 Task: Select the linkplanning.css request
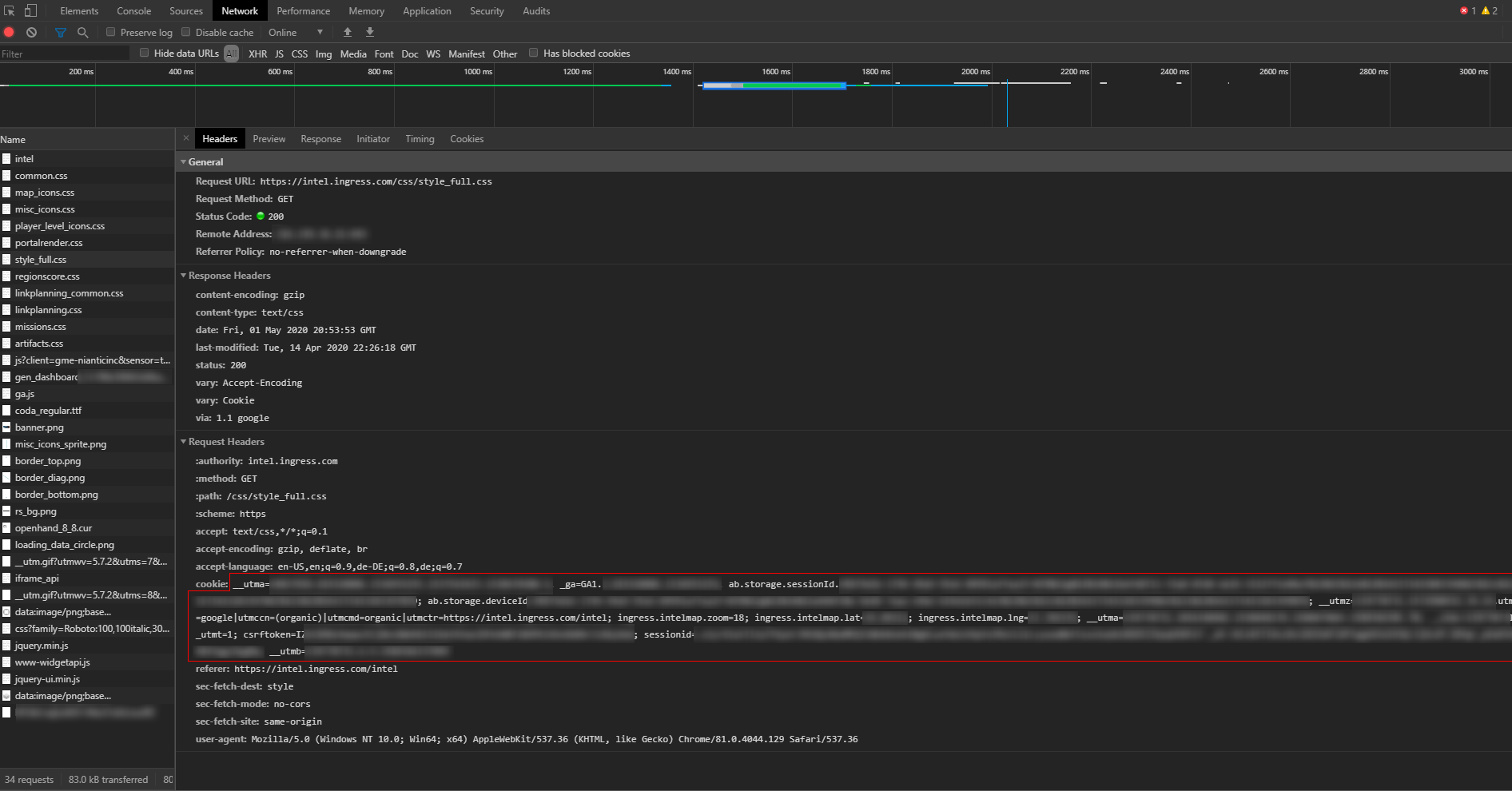[87, 309]
